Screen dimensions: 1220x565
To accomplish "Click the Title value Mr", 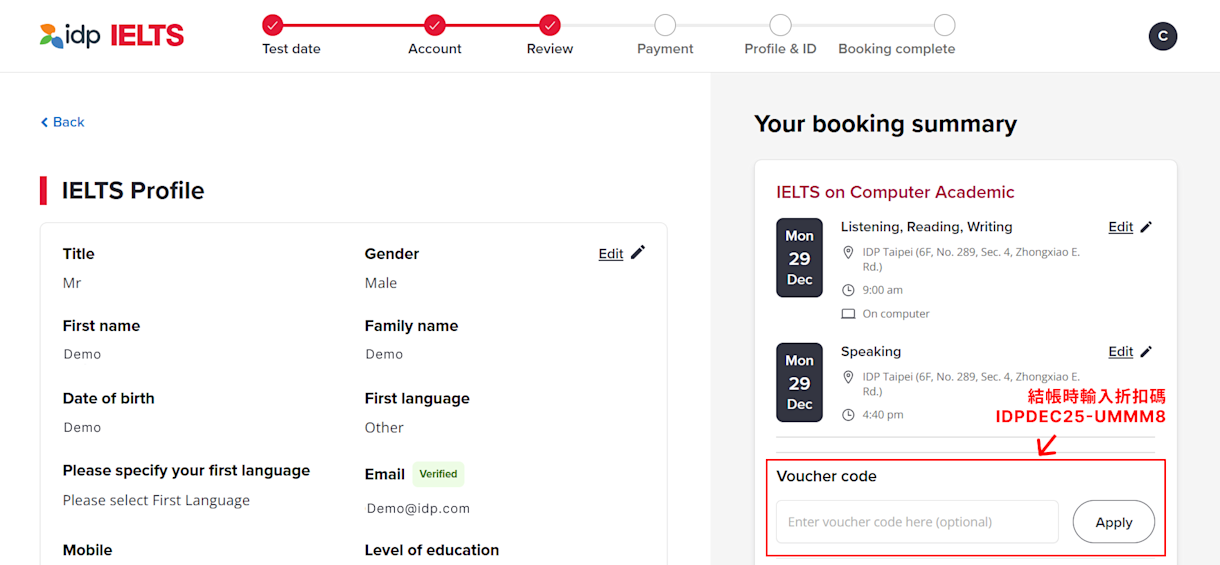I will click(x=72, y=283).
